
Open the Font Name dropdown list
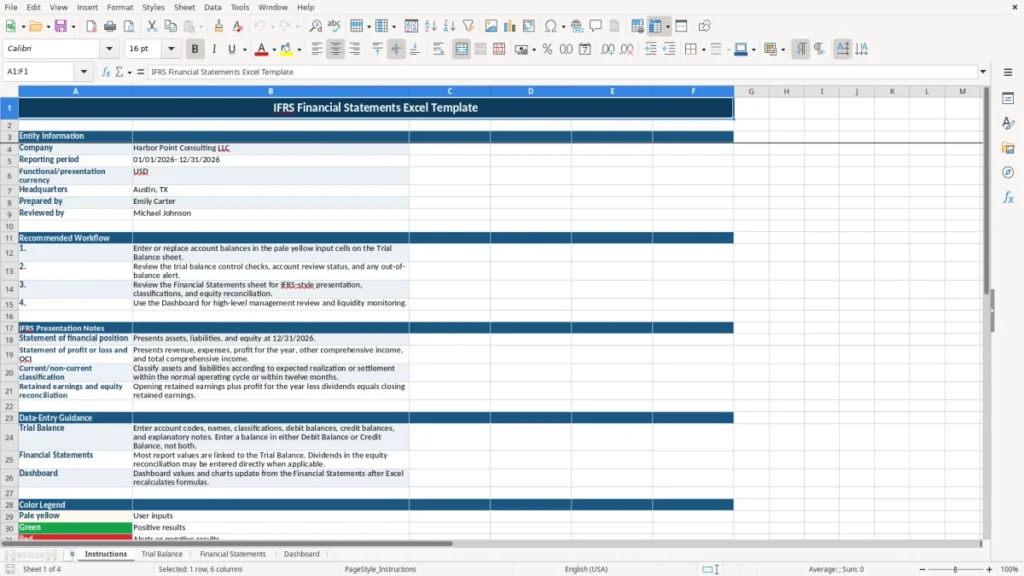tap(109, 48)
